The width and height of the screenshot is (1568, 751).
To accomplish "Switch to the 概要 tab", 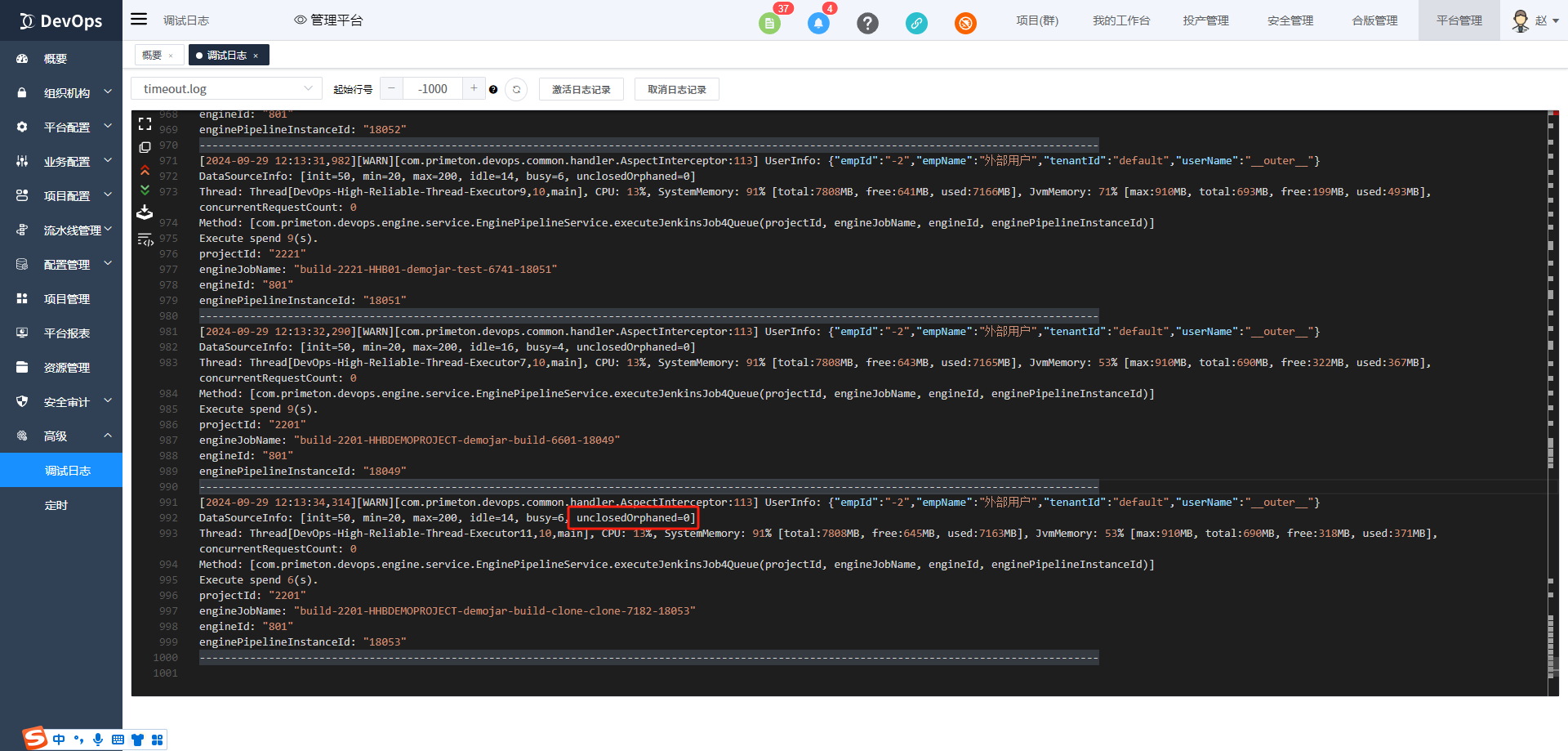I will 152,55.
